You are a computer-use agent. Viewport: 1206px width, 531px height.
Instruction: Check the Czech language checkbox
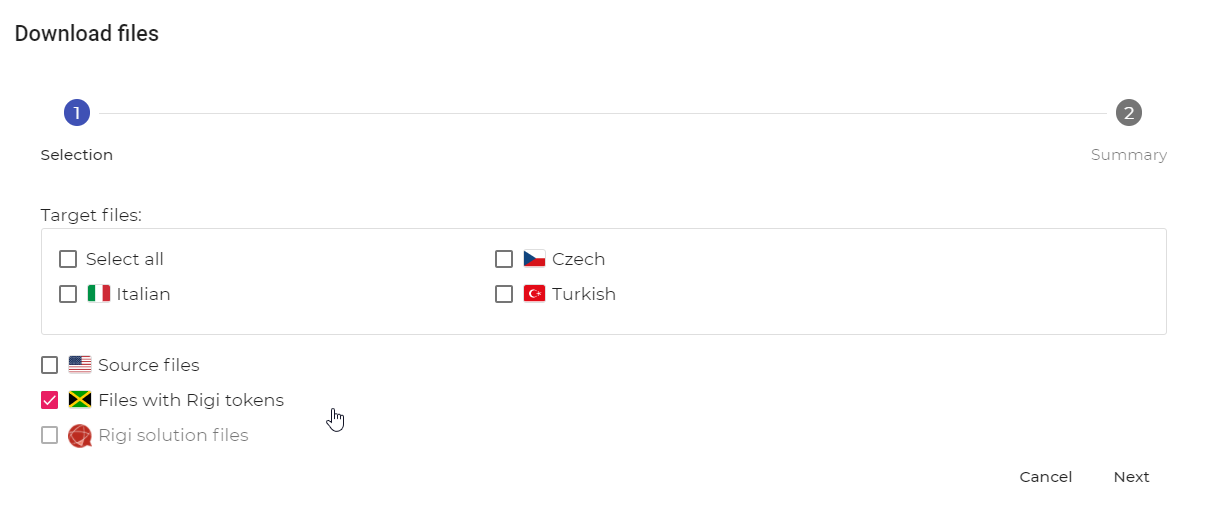tap(504, 259)
